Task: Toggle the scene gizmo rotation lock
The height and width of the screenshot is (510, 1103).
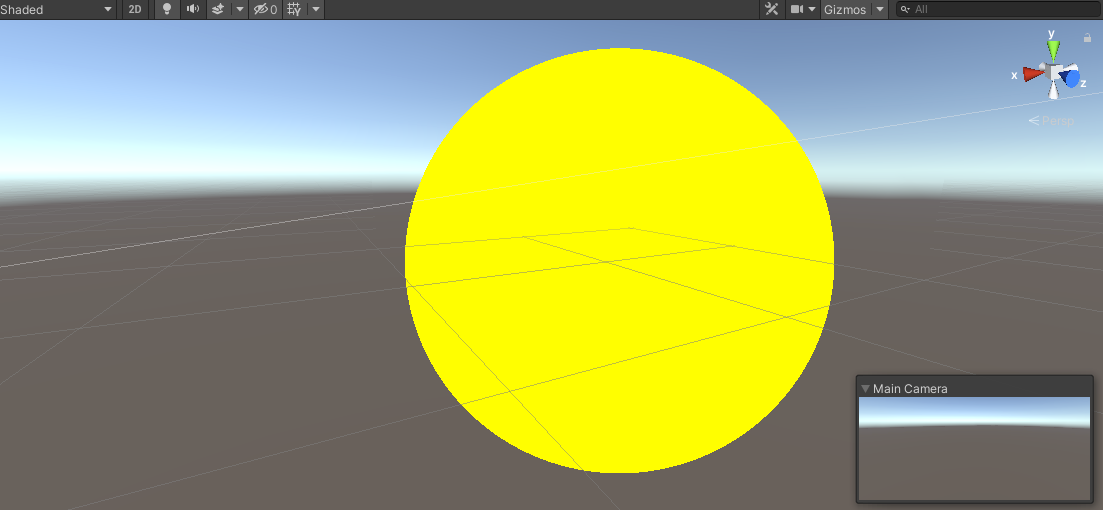Action: tap(1087, 38)
